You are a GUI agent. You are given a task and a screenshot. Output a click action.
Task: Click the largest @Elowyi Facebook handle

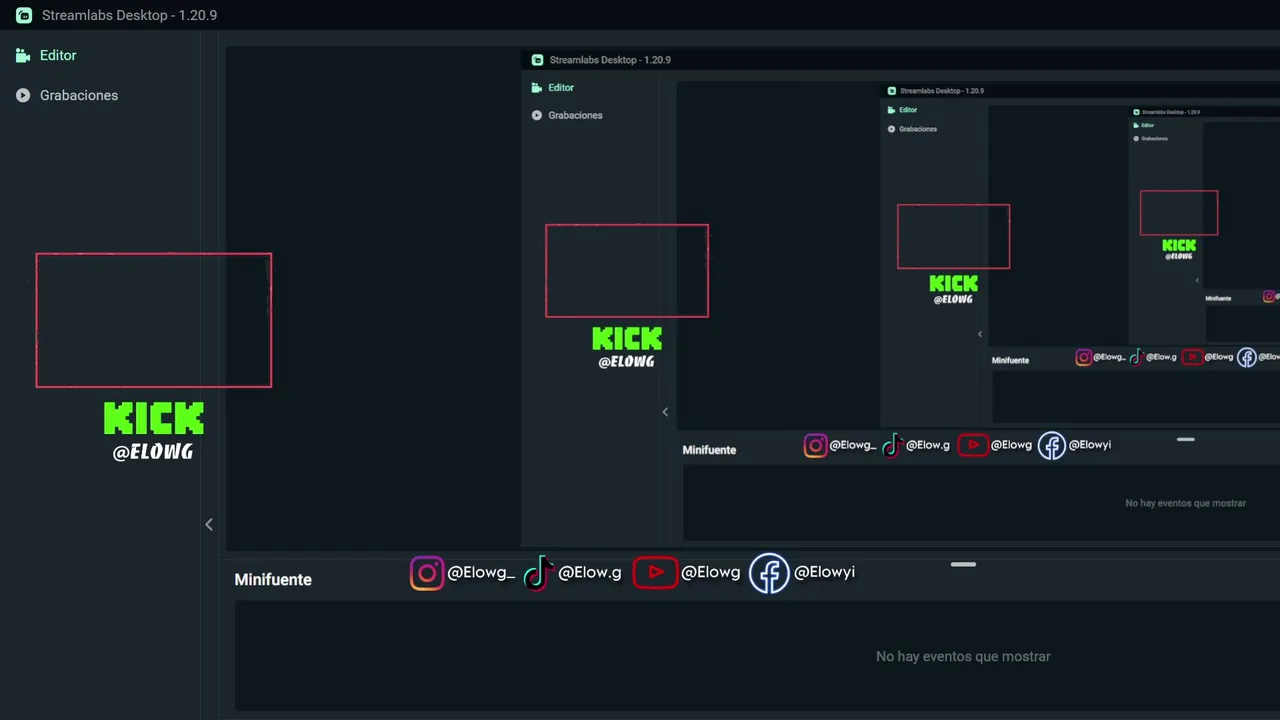pos(824,573)
